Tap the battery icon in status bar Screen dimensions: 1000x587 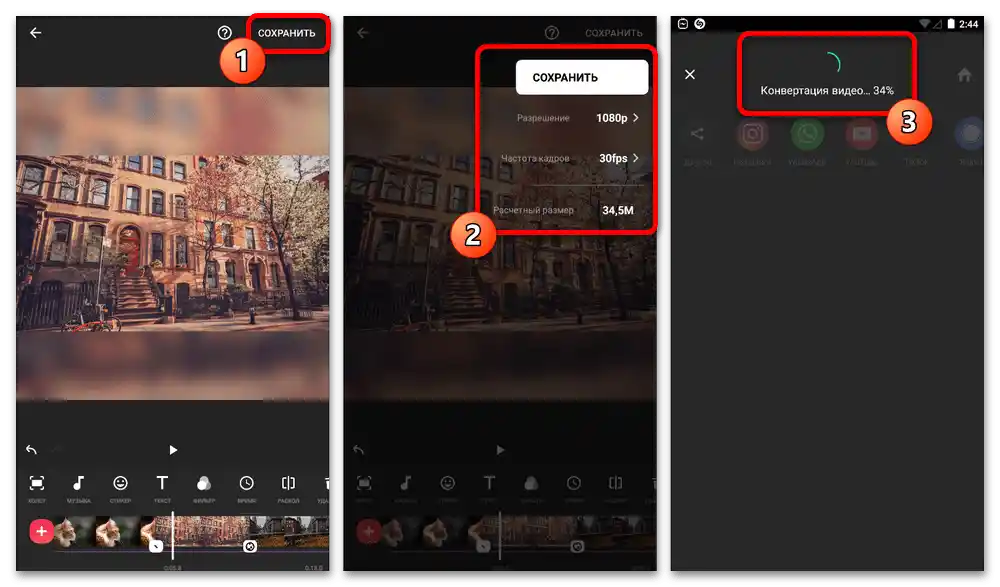(x=951, y=24)
